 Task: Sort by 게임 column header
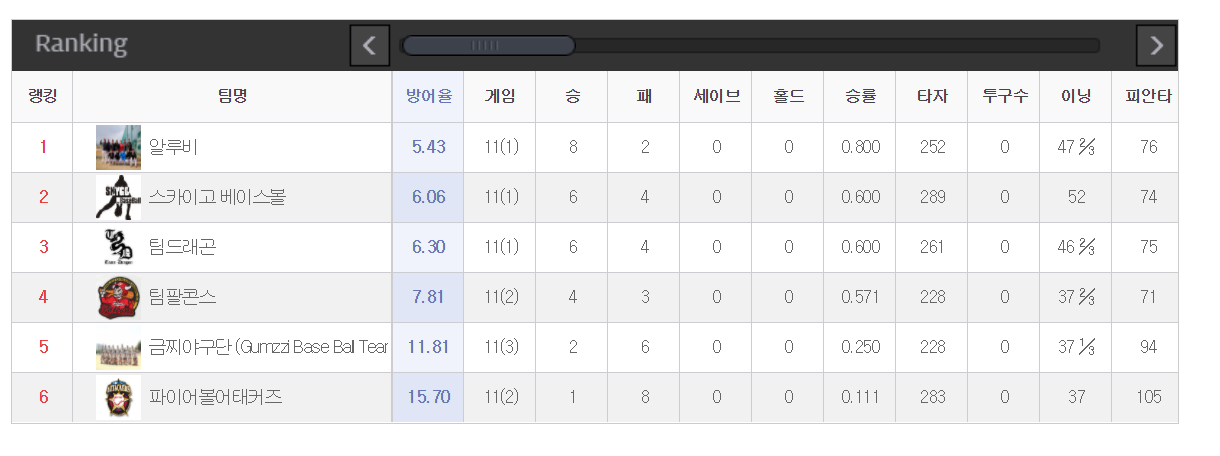pos(500,97)
